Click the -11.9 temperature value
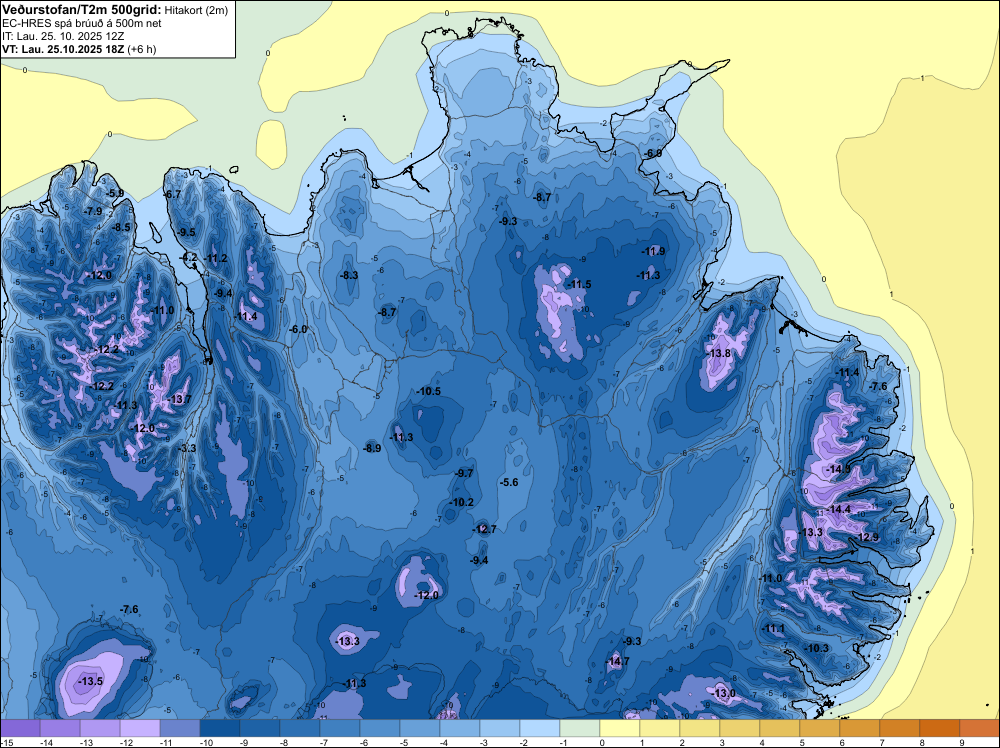The height and width of the screenshot is (748, 1000). [x=653, y=251]
